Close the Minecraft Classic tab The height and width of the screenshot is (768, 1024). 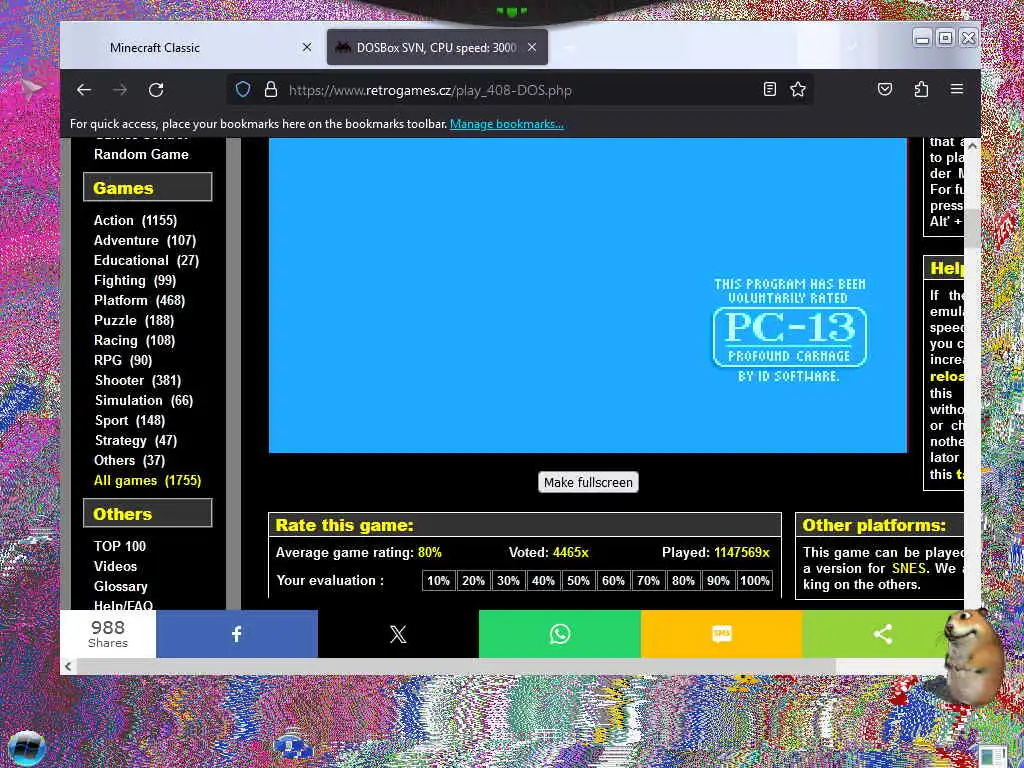pos(307,47)
